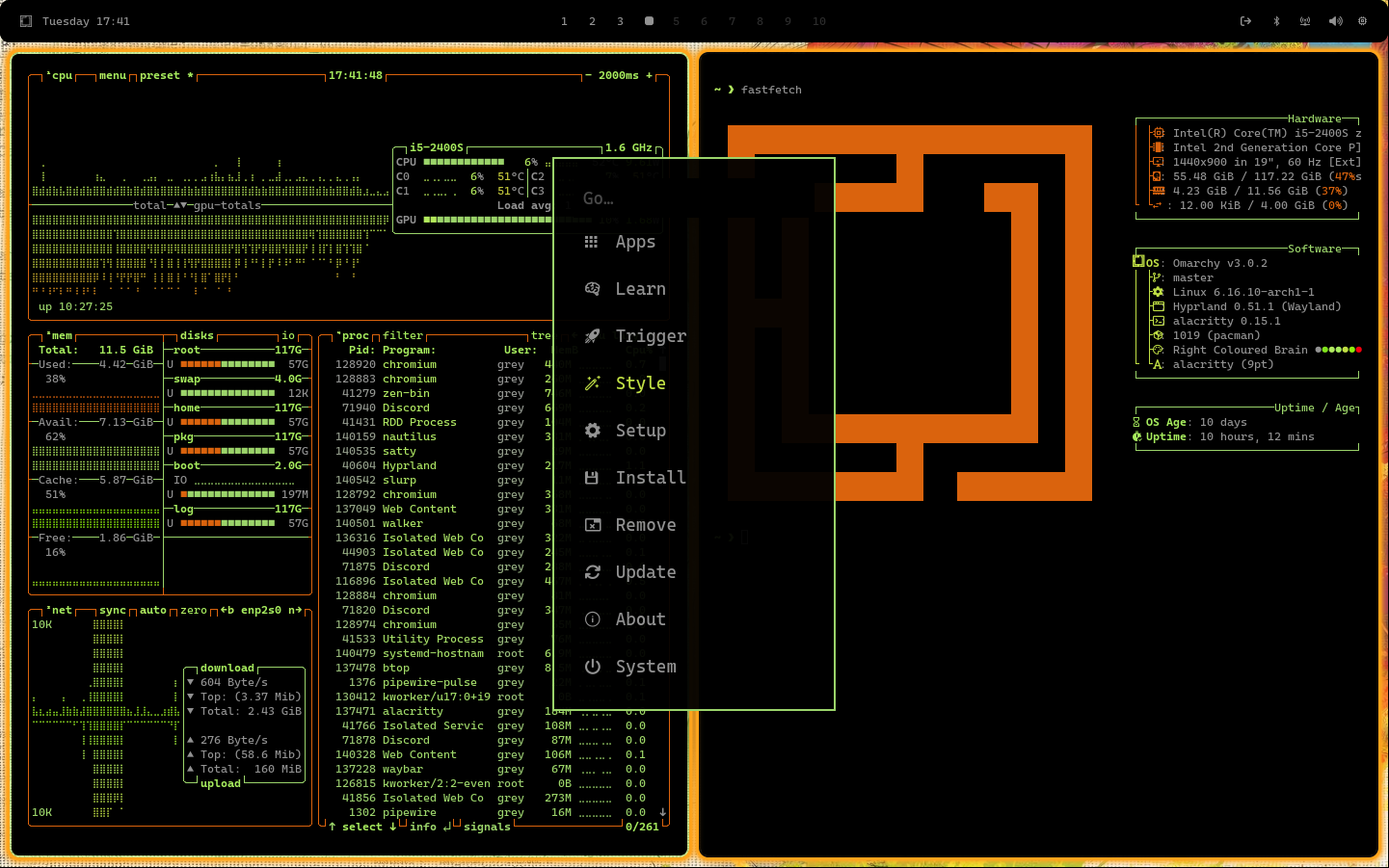This screenshot has width=1389, height=868.
Task: Open the preset selector in btop header
Action: coord(160,76)
